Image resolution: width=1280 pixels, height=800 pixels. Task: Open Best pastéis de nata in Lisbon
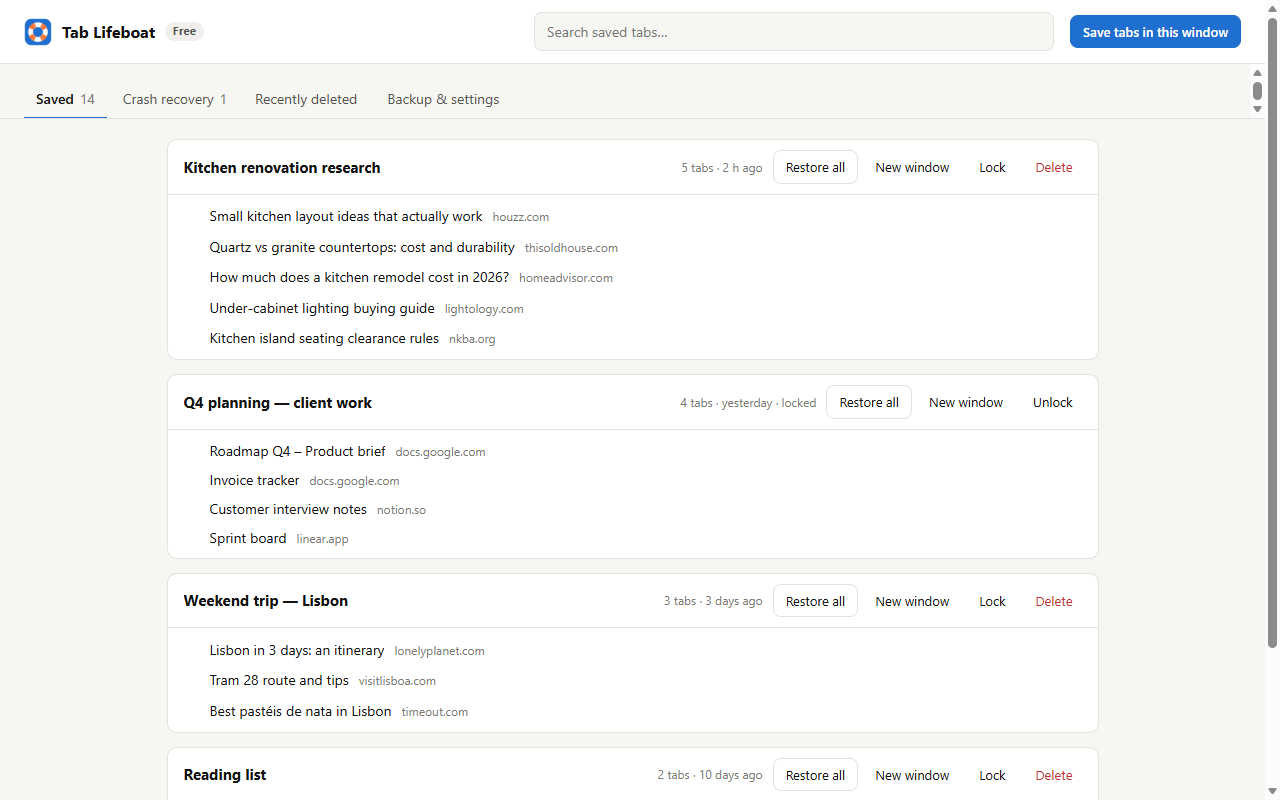click(x=300, y=711)
